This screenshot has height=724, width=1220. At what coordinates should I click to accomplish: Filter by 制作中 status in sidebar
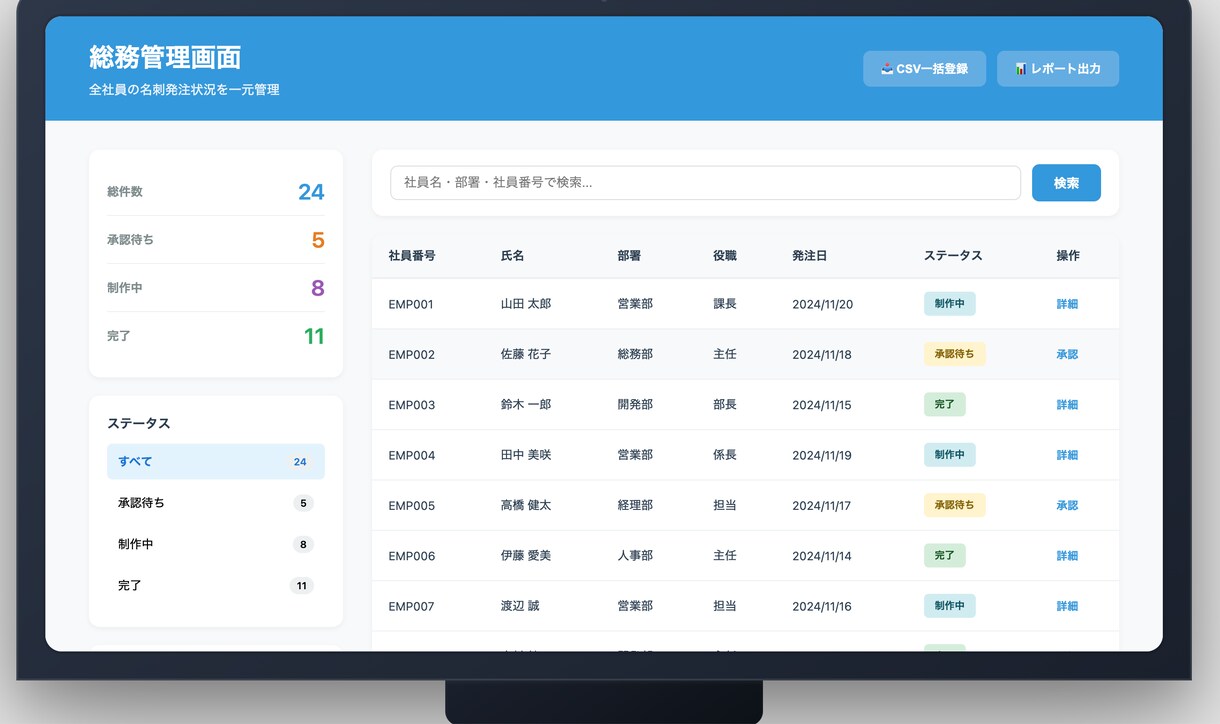click(x=216, y=545)
